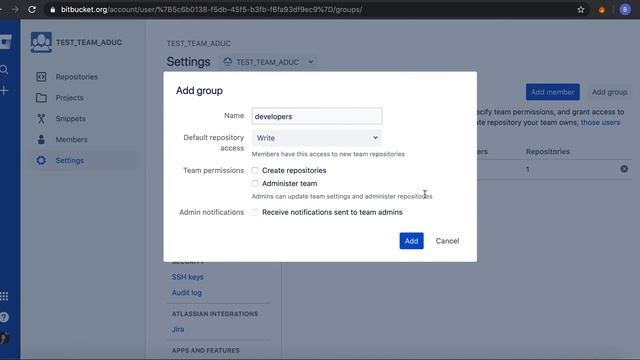640x360 pixels.
Task: Open search from the left sidebar magnifier
Action: [x=4, y=70]
